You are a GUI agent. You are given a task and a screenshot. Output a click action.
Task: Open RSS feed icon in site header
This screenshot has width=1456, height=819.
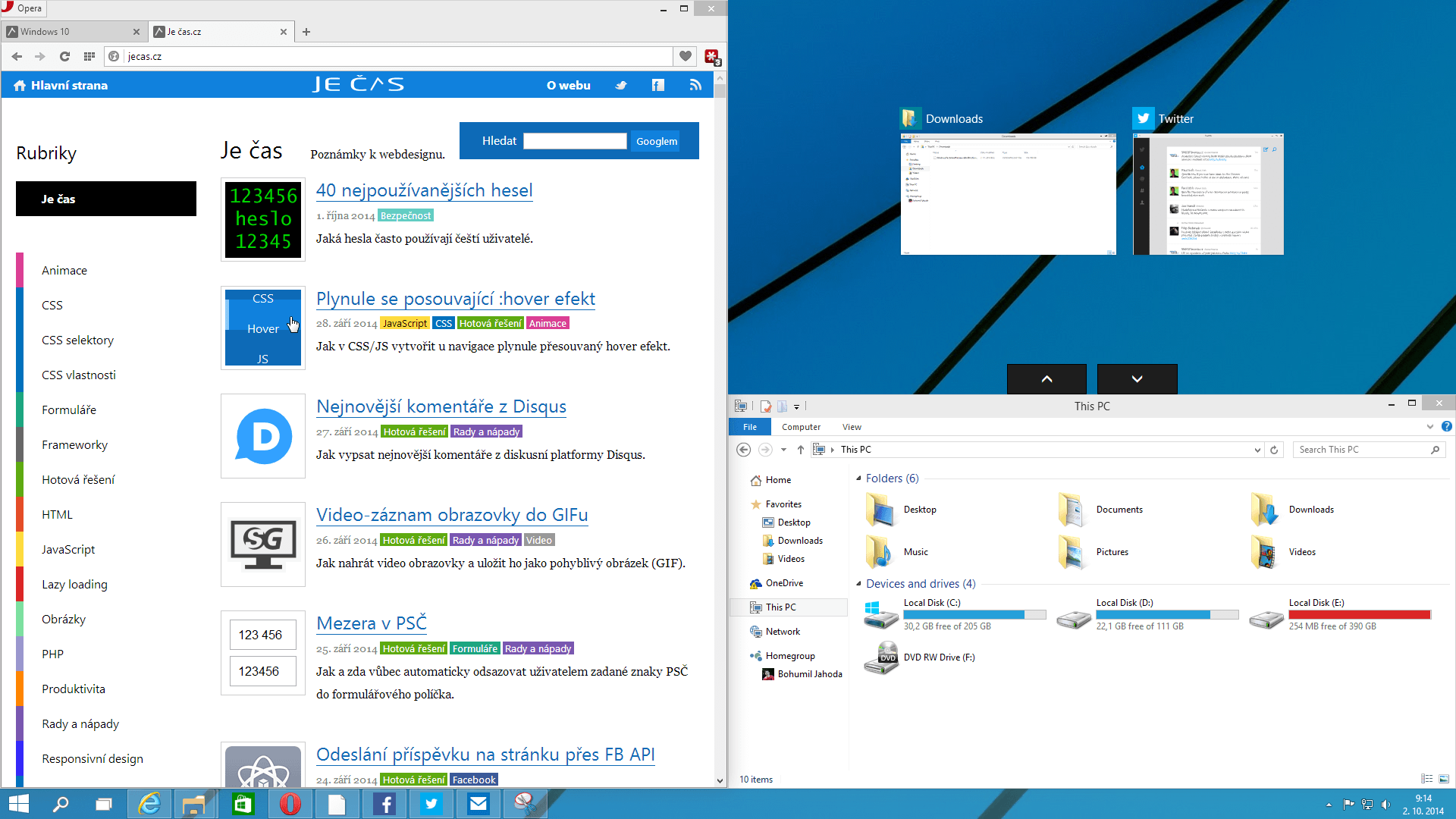[695, 85]
